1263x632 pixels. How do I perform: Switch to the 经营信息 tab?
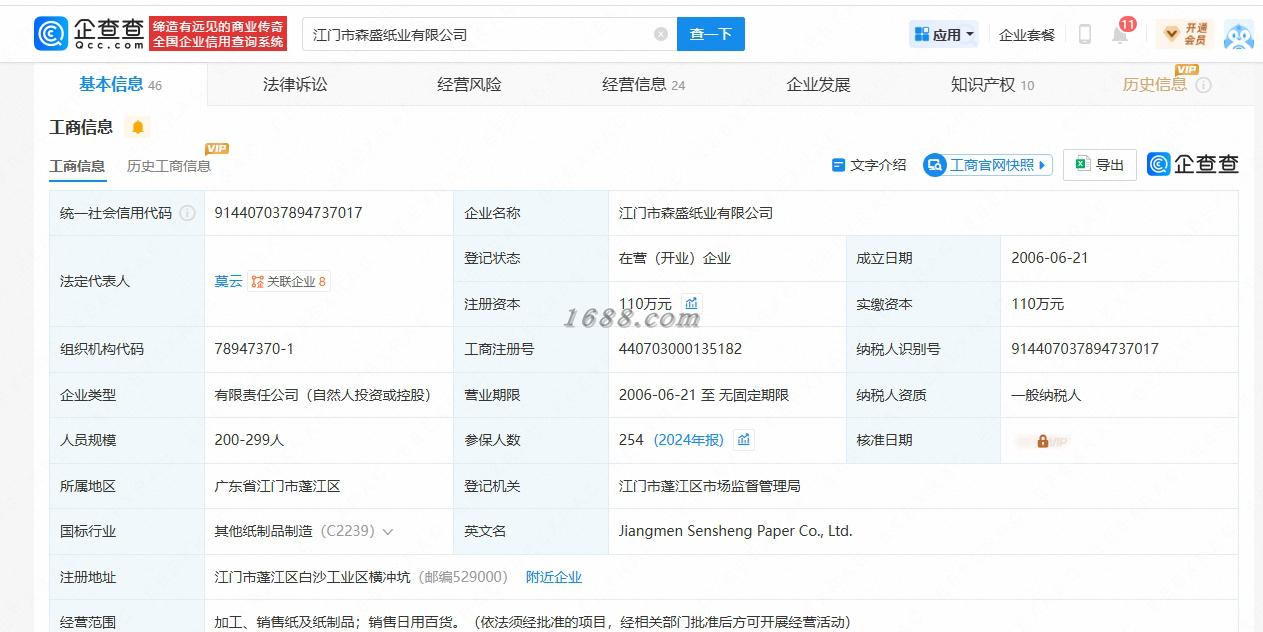coord(643,85)
